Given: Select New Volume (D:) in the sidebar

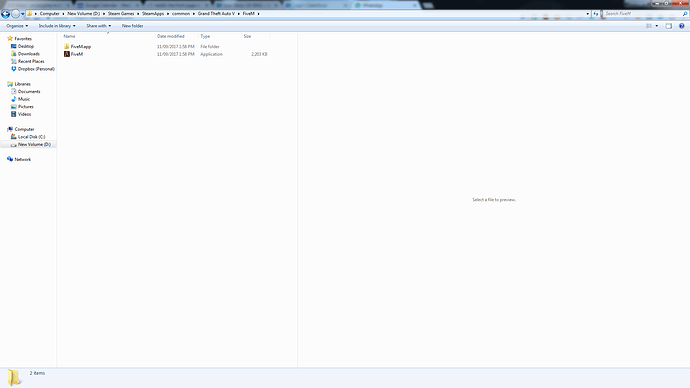Looking at the screenshot, I should [34, 144].
